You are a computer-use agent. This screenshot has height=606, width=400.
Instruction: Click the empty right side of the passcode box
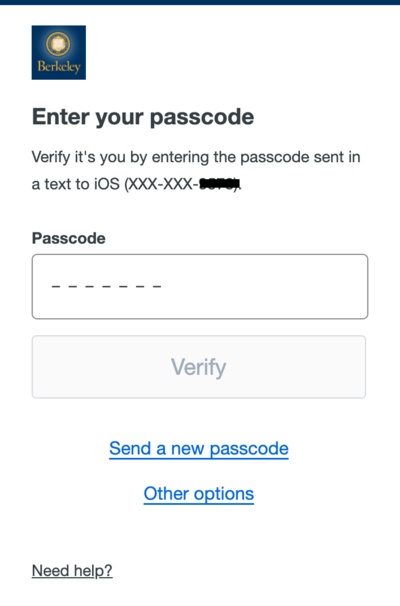pos(267,286)
